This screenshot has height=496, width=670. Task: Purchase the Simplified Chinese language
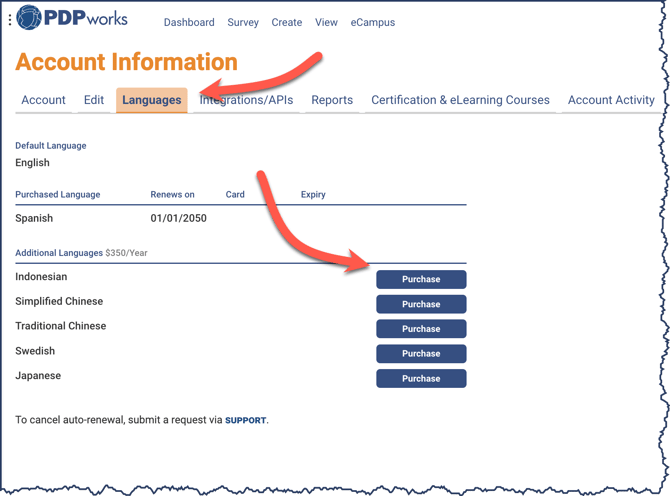[x=421, y=304]
